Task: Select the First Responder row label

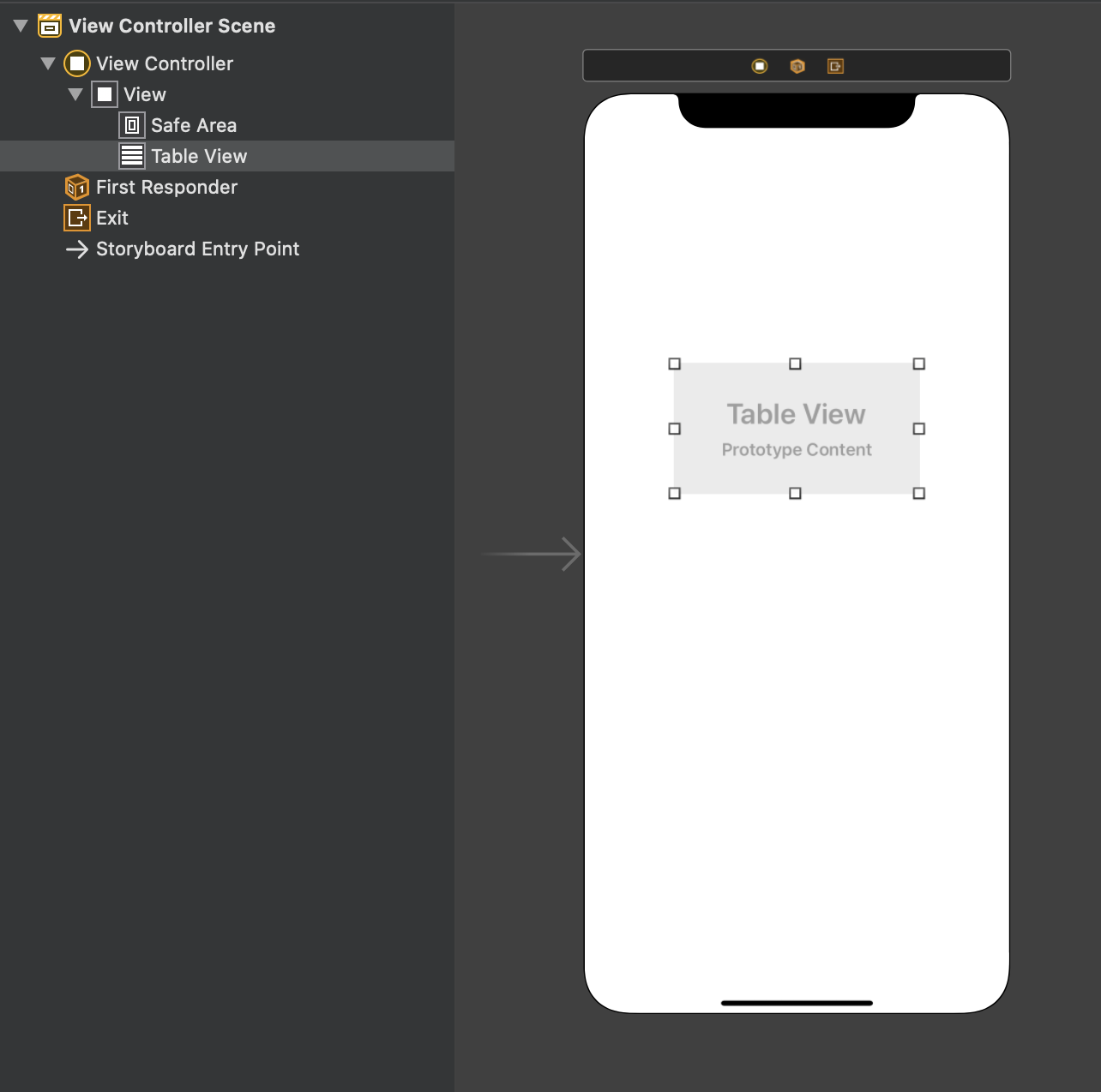Action: click(166, 187)
